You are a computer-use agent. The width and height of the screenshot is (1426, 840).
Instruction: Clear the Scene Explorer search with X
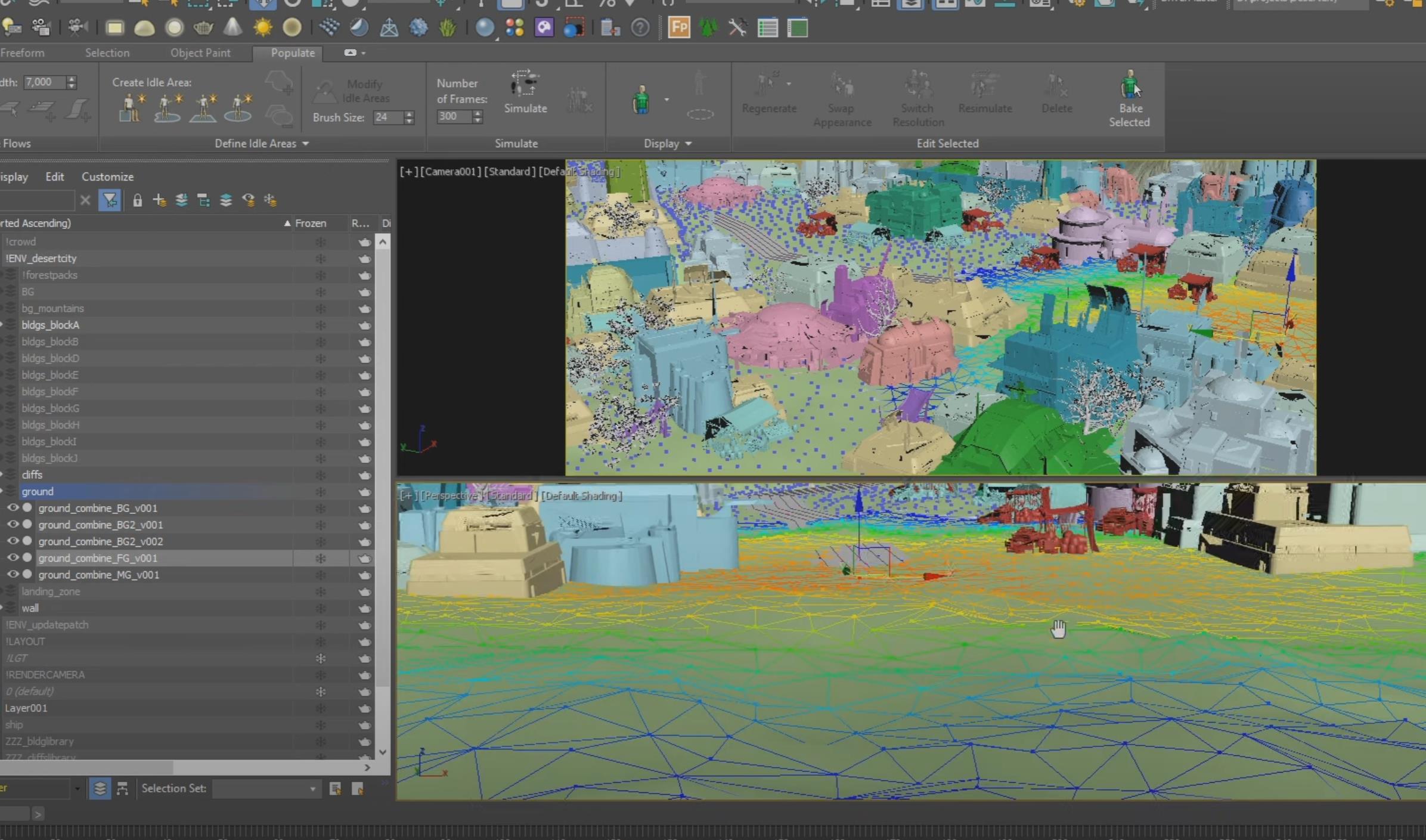pyautogui.click(x=85, y=200)
